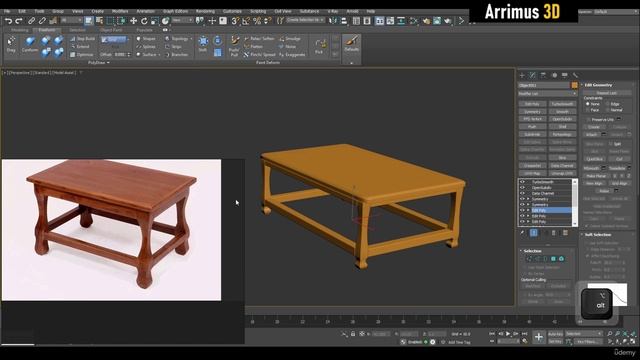Select the Shift tool in Paint Deform

click(x=203, y=44)
